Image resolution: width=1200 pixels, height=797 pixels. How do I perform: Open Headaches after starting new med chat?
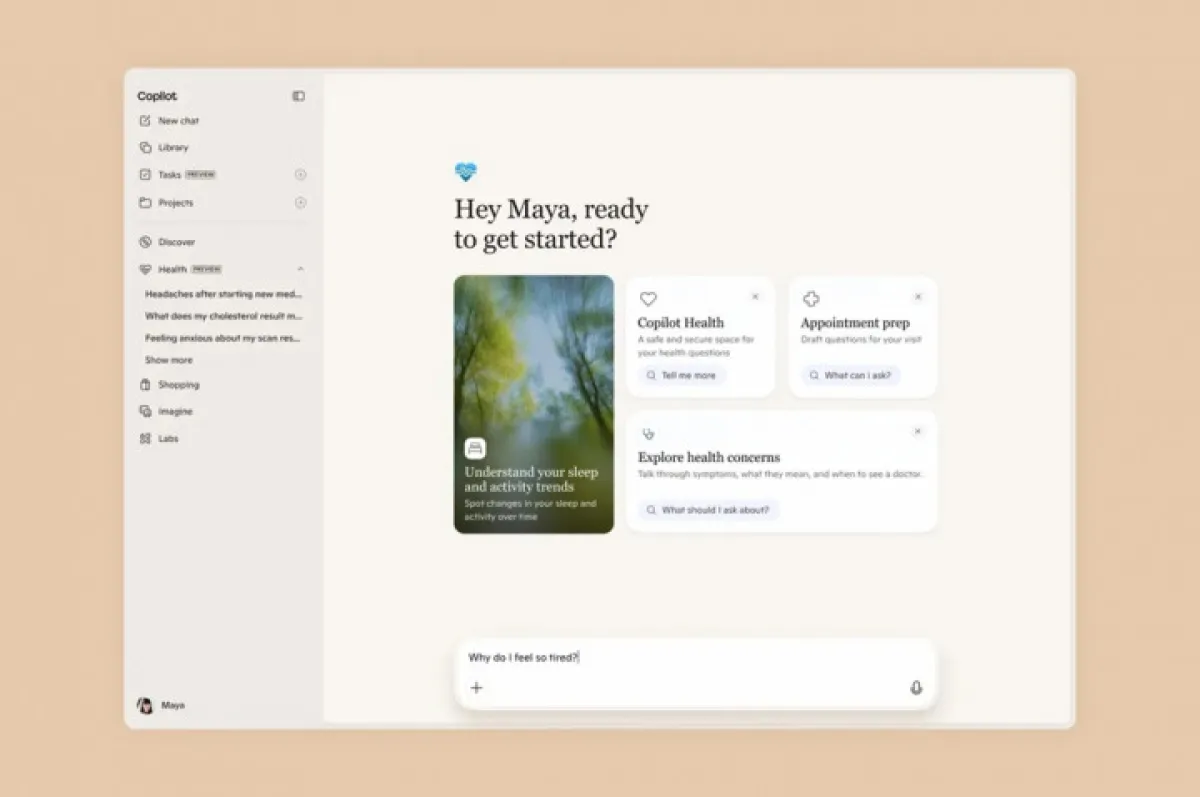tap(223, 295)
